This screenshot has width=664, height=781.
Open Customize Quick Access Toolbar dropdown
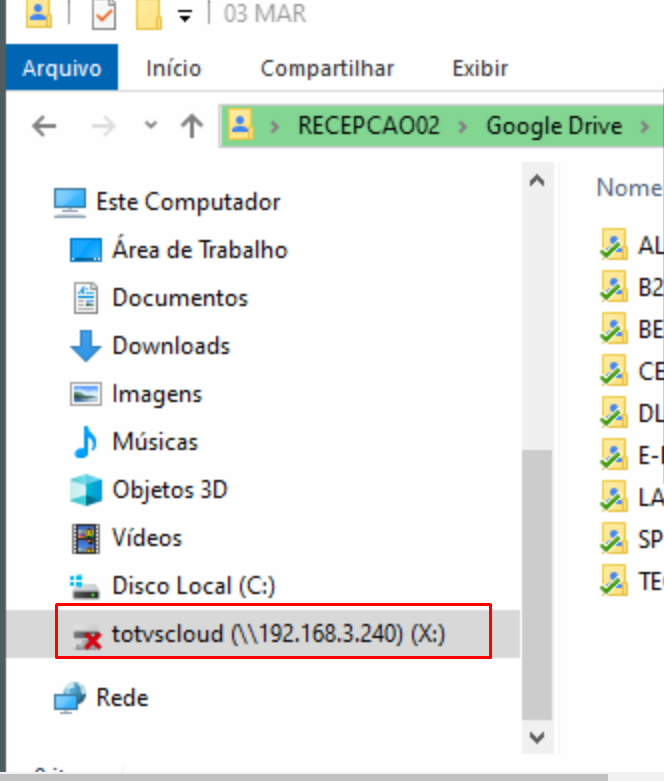pos(185,16)
